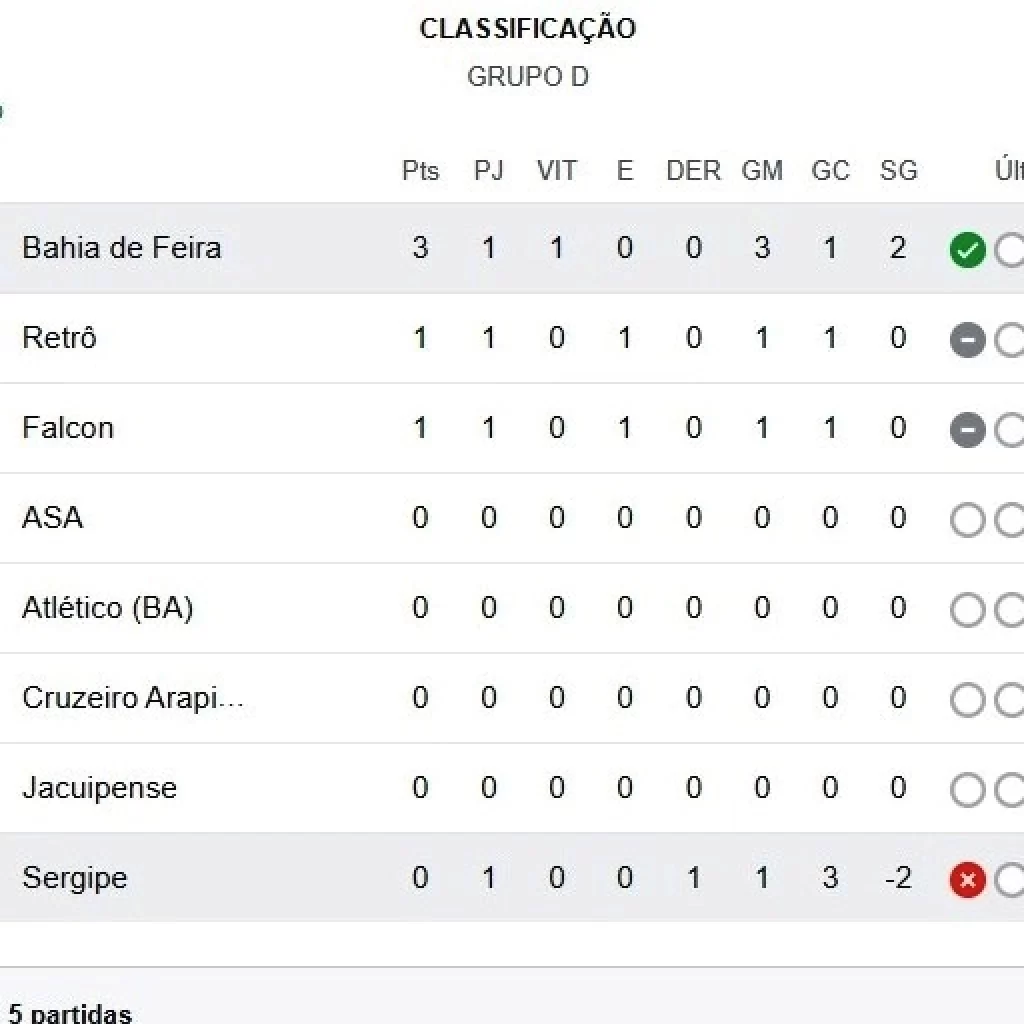
Task: Click the gray draw icon in Retrô row
Action: pos(967,340)
